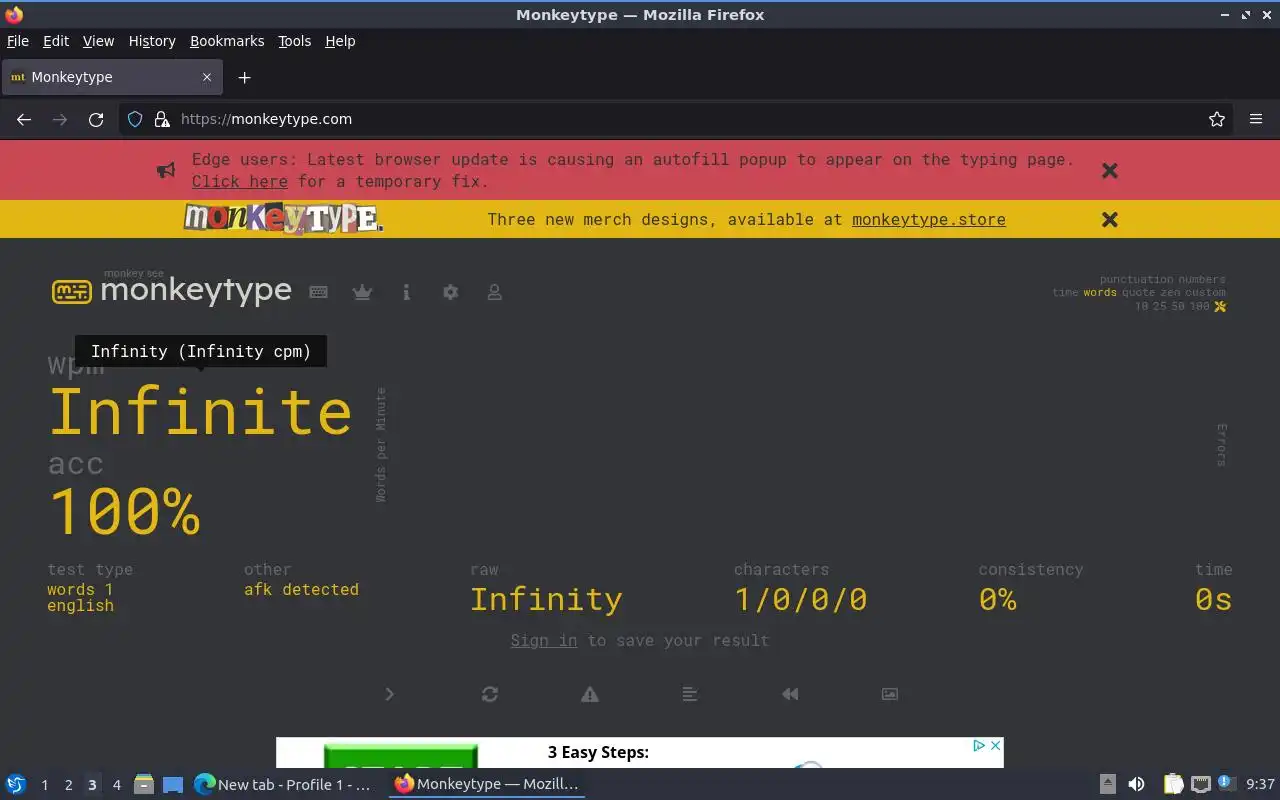Screen dimensions: 1280x800
Task: Select words test mode
Action: coord(1100,293)
